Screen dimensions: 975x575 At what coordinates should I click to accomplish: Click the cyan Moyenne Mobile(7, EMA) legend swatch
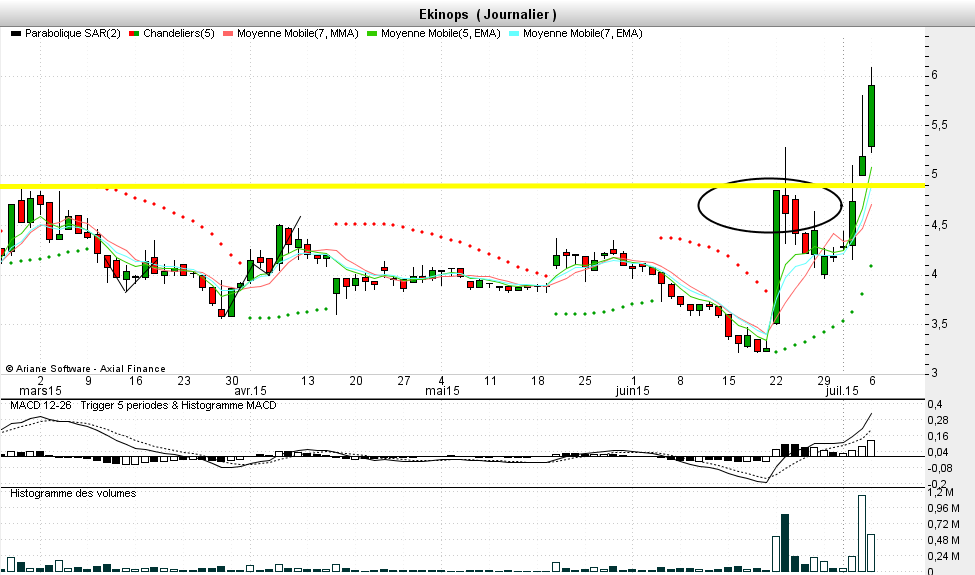(x=514, y=34)
